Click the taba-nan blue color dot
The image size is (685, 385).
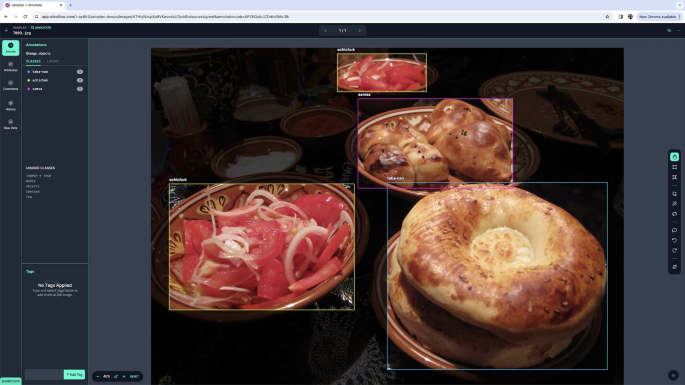(x=29, y=72)
